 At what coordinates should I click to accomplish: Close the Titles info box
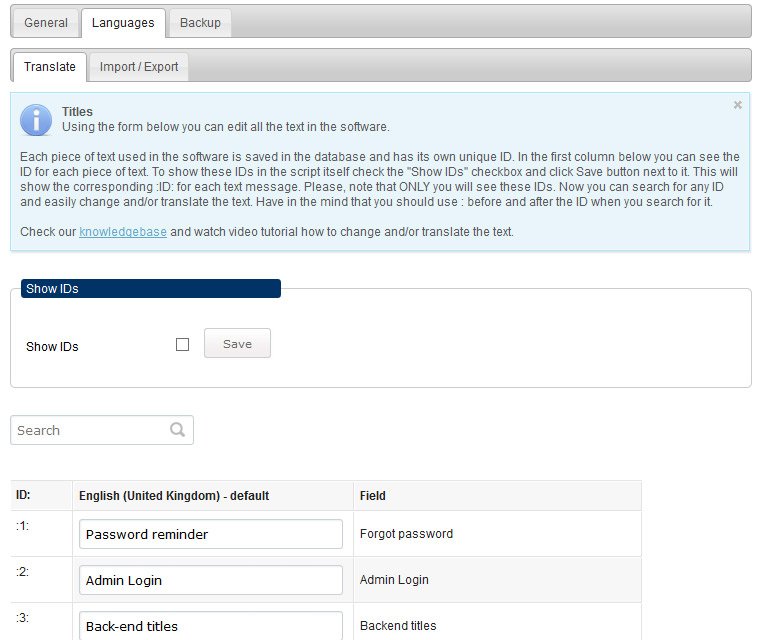[x=737, y=105]
